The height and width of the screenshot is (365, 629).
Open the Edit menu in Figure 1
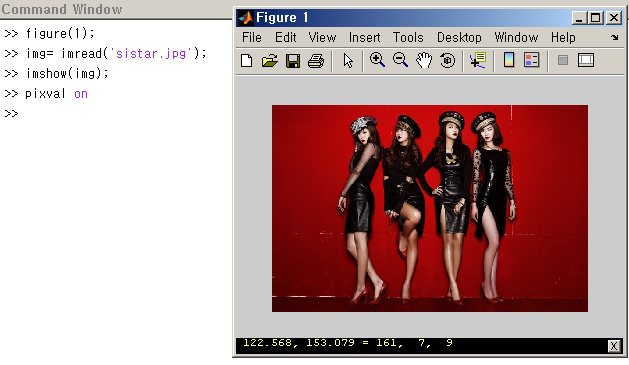(286, 37)
